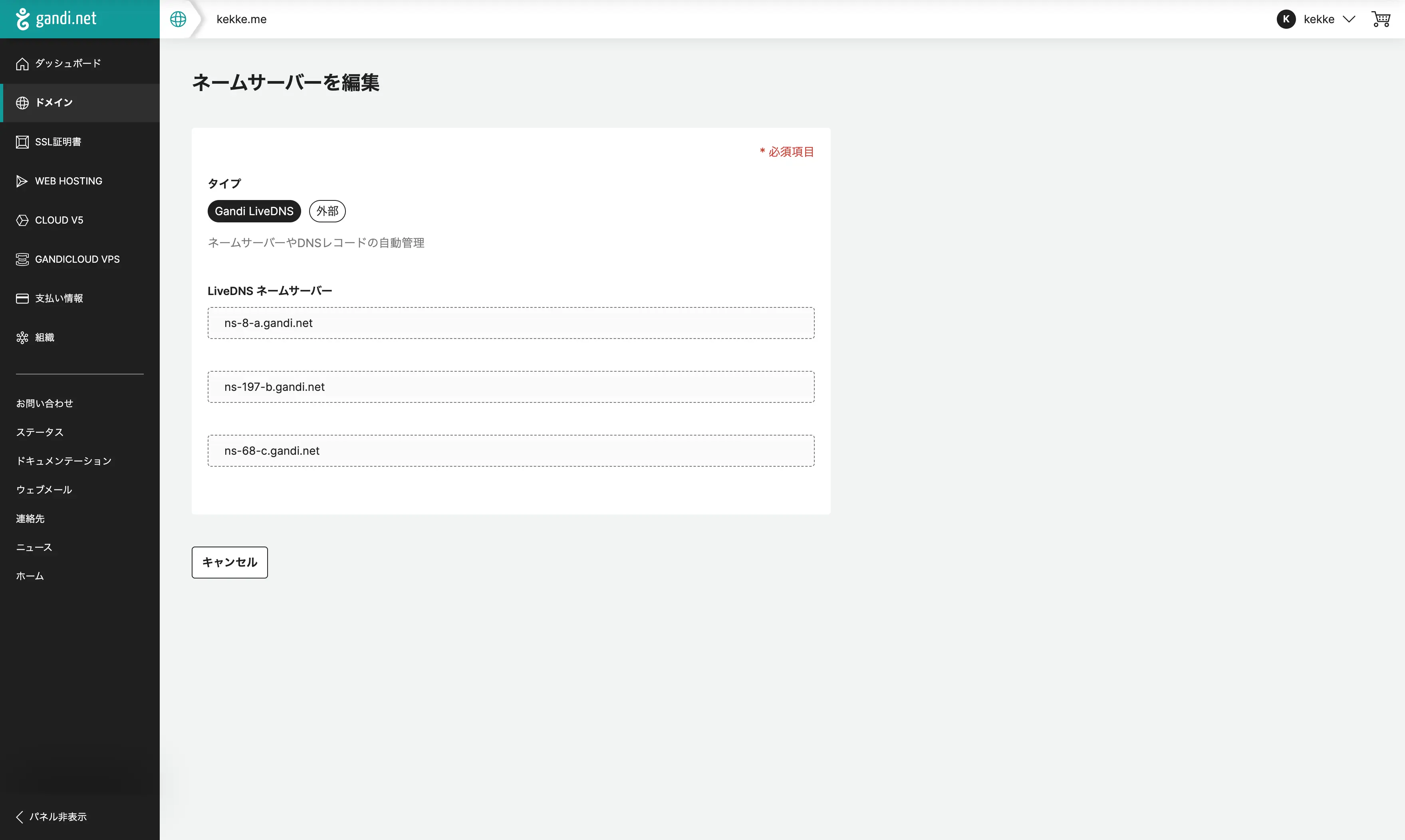Open the 連絡先 link
The image size is (1405, 840).
(x=30, y=519)
